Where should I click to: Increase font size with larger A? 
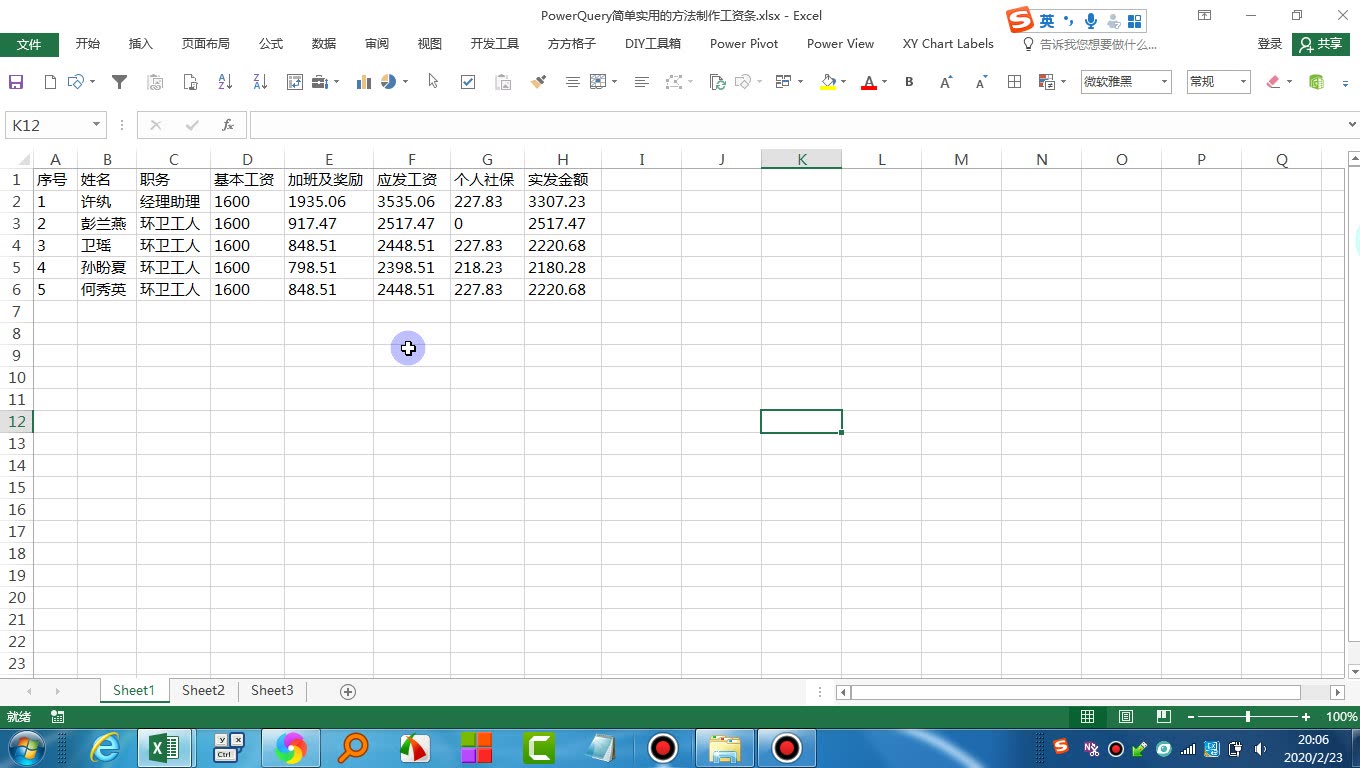tap(946, 82)
